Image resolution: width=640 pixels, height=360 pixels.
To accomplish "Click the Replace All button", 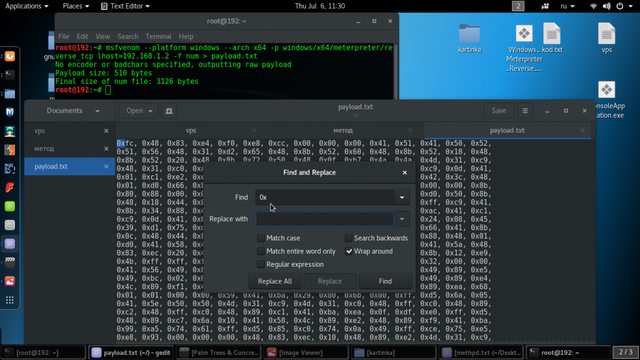I will (275, 281).
